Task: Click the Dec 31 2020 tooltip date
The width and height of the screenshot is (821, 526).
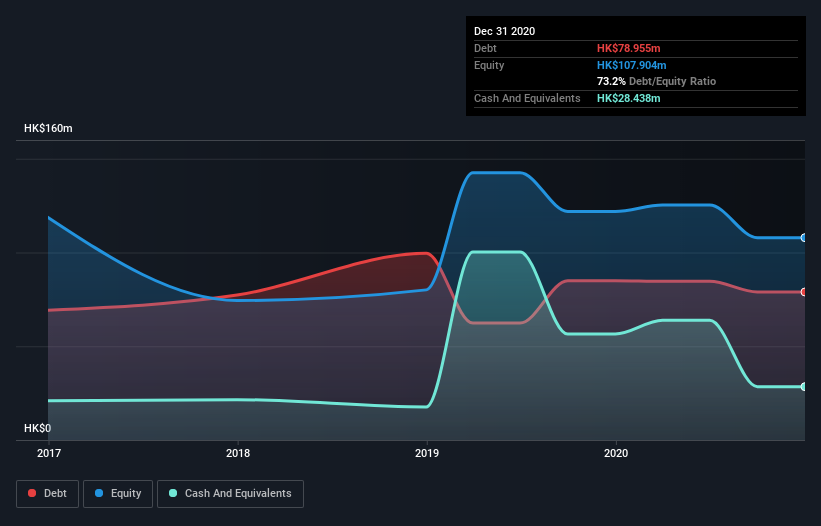Action: tap(504, 31)
